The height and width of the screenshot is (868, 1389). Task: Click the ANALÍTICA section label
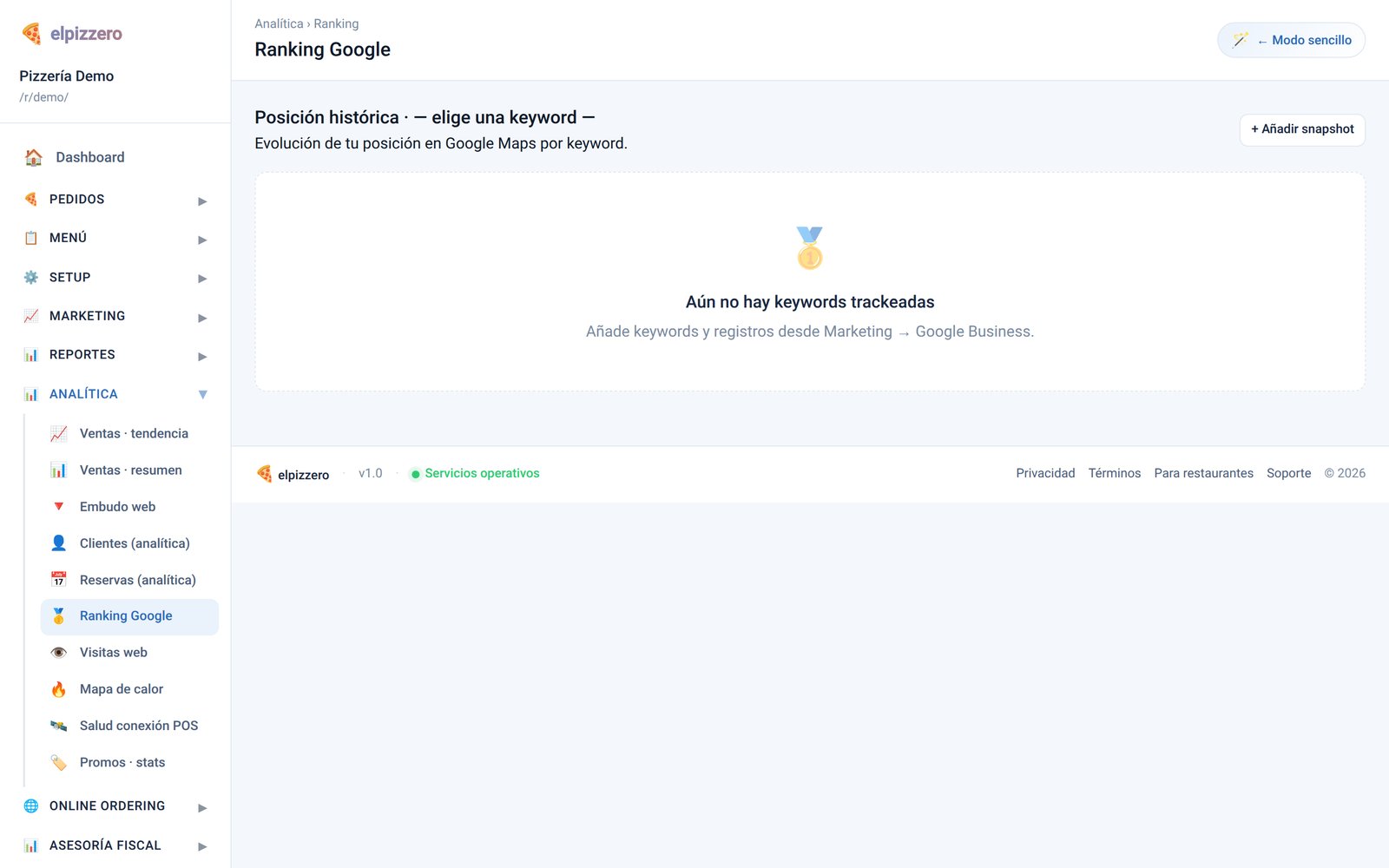[x=83, y=394]
